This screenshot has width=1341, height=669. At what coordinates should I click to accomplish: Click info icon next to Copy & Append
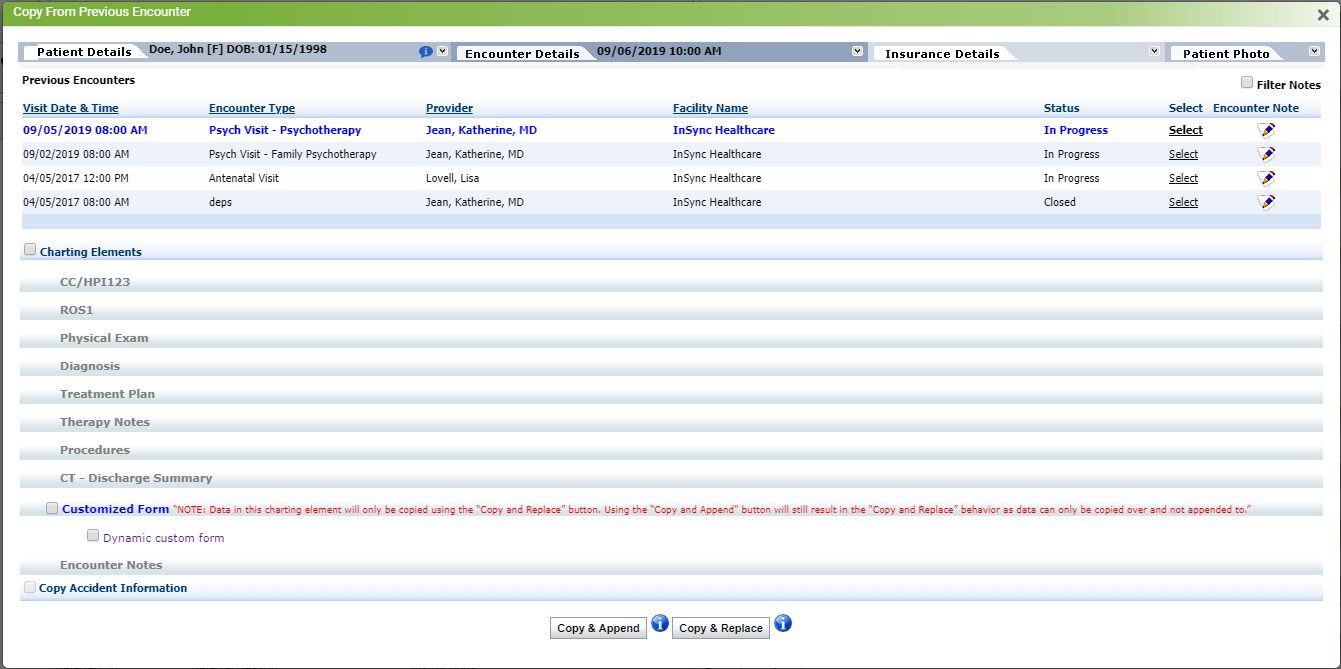(x=660, y=624)
